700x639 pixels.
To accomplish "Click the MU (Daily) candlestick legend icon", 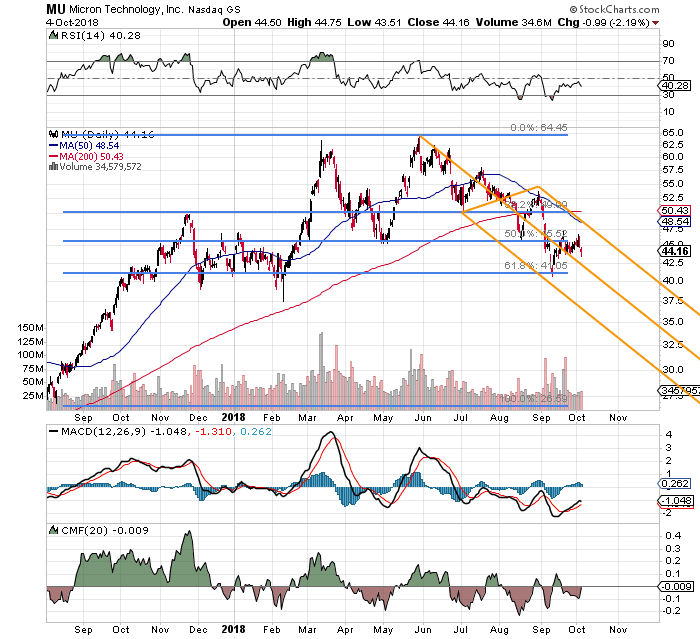I will click(54, 134).
